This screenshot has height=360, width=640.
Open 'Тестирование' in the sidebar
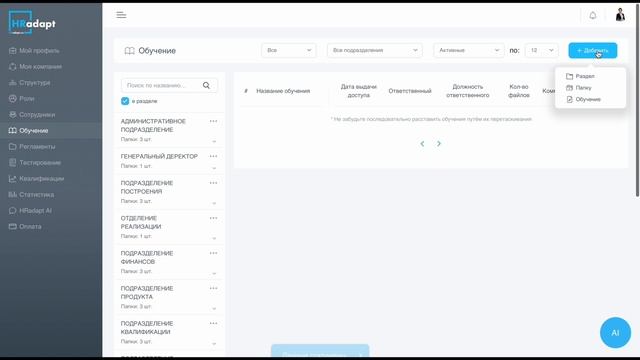click(x=35, y=162)
